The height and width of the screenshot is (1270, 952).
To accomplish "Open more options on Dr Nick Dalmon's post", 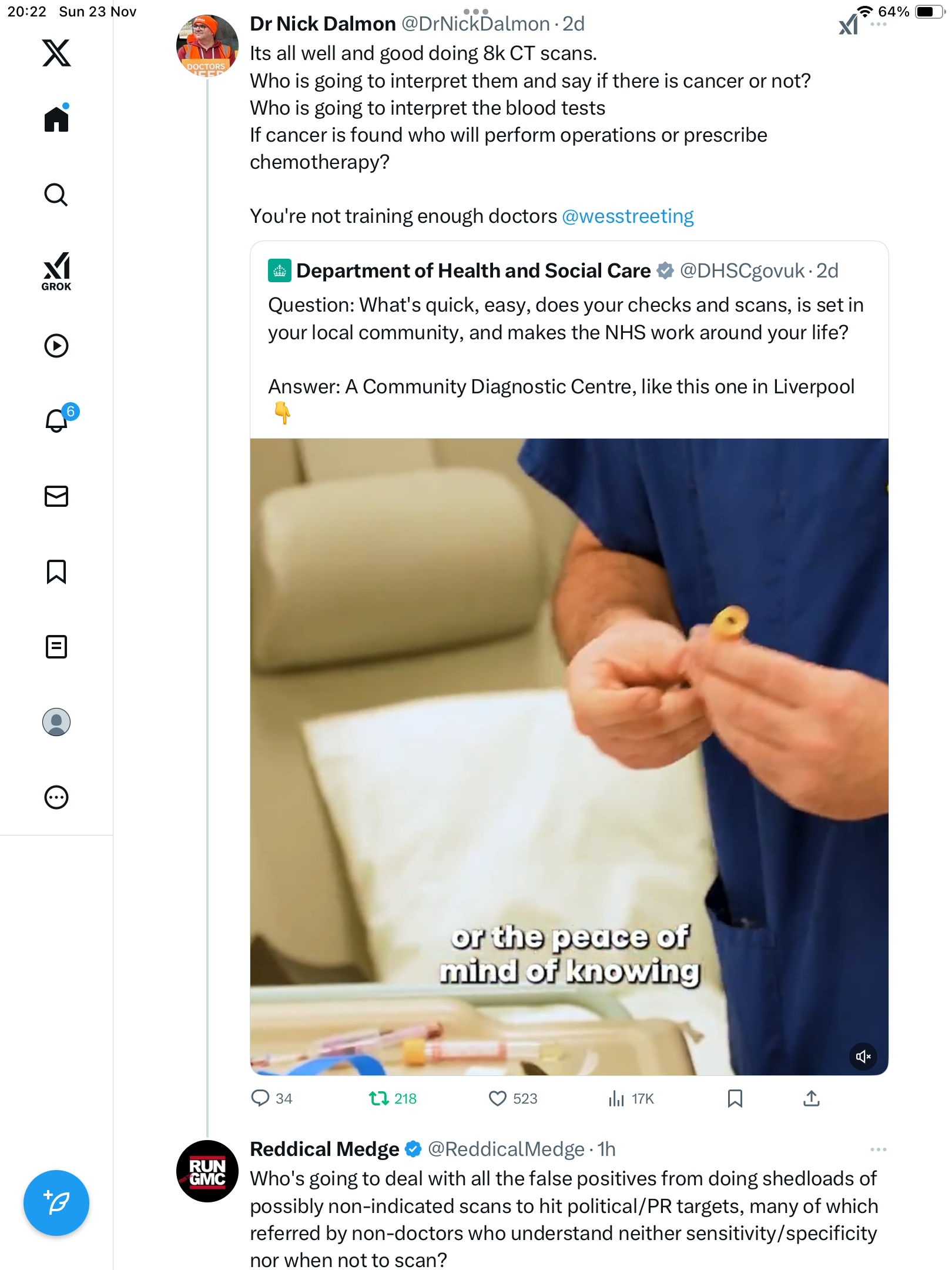I will point(878,25).
